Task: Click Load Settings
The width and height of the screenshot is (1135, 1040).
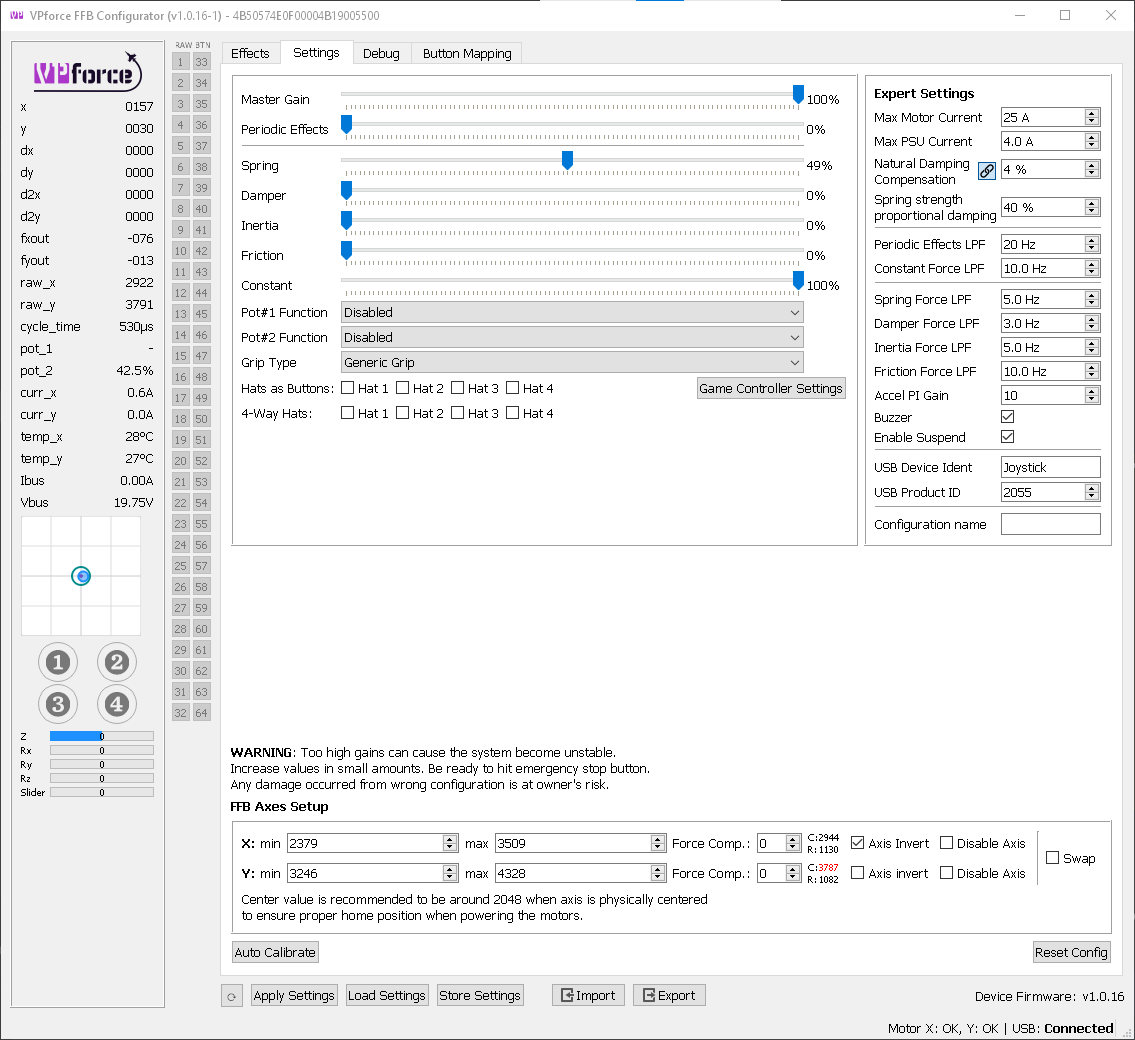Action: click(387, 995)
